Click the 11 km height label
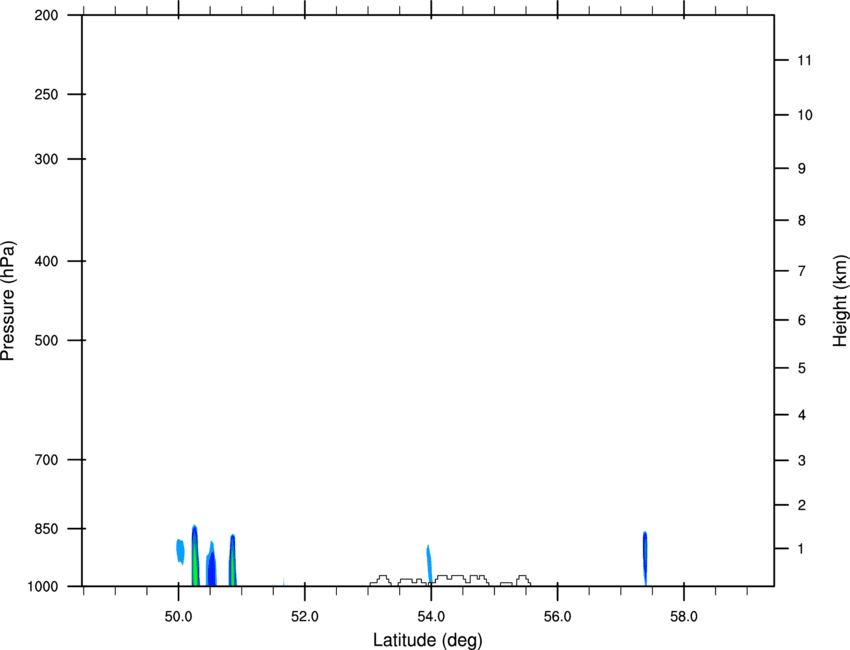The image size is (850, 650). [x=805, y=60]
